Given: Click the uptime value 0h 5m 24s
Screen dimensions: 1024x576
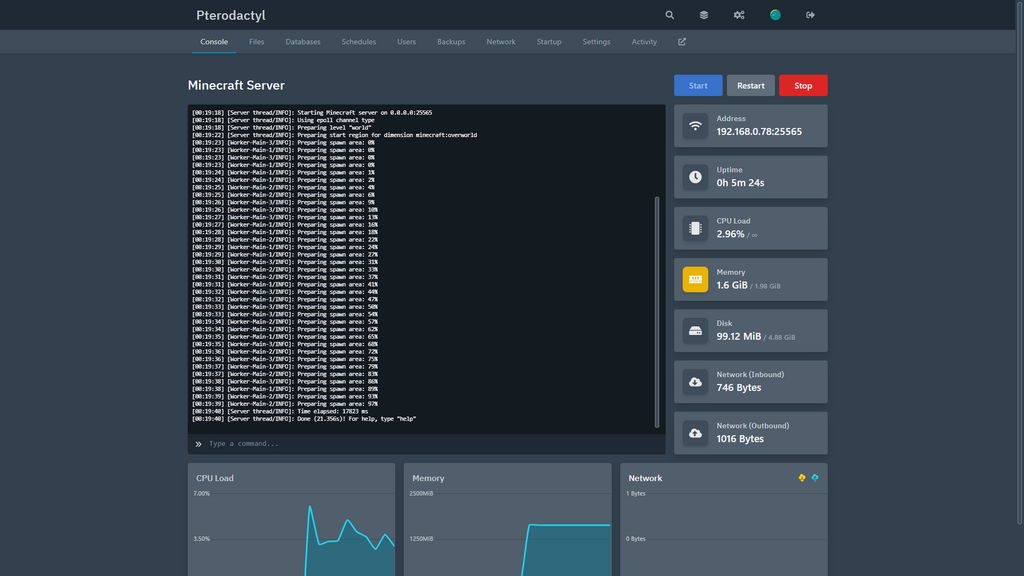Looking at the screenshot, I should [740, 183].
